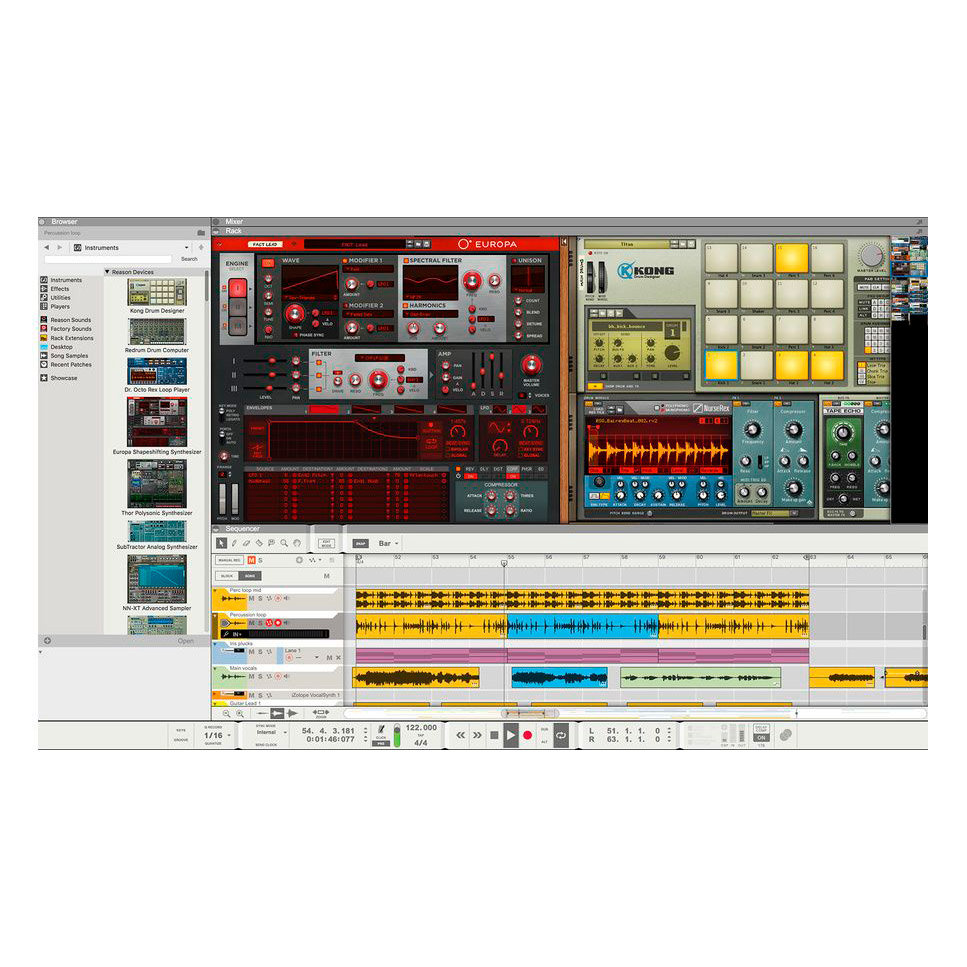Screen dimensions: 967x967
Task: Switch sequencer to Block view
Action: click(227, 575)
